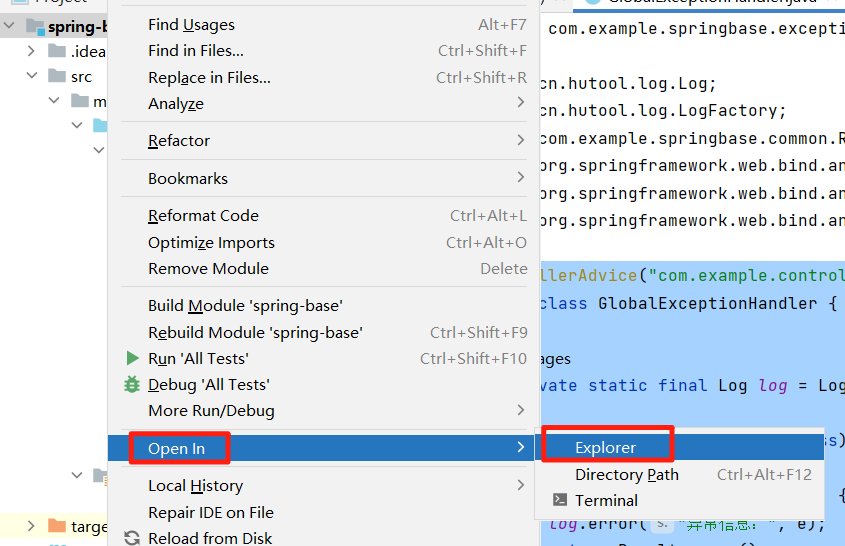Open the Local History submenu arrow
Image resolution: width=845 pixels, height=546 pixels.
point(520,485)
